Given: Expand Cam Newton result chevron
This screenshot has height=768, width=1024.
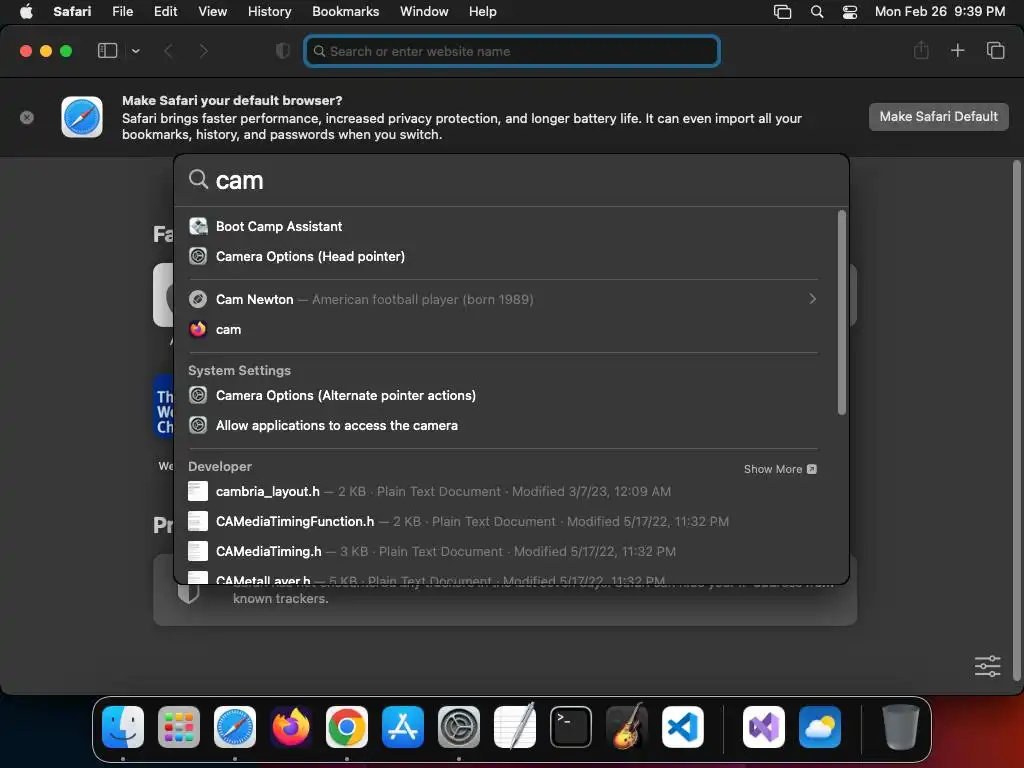Looking at the screenshot, I should 812,298.
